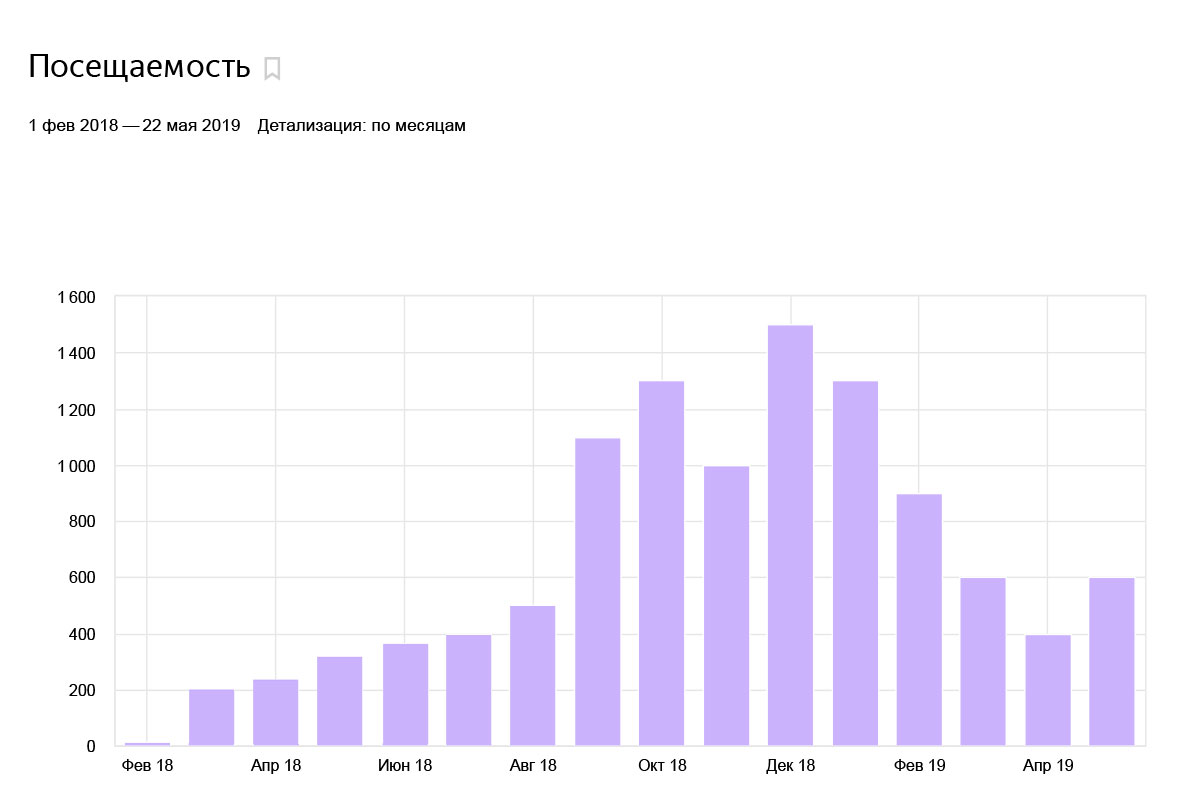Click the bookmark icon next to Посещаемость
This screenshot has width=1200, height=800.
coord(272,69)
